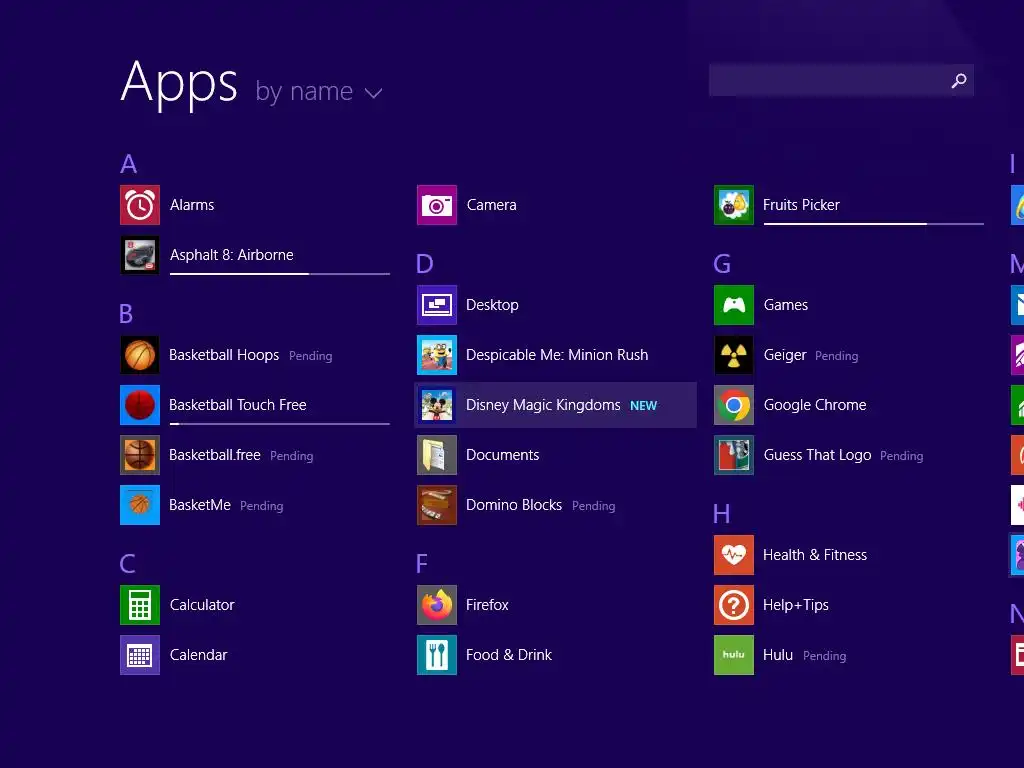Click the 'Google Chrome' label

coord(815,405)
